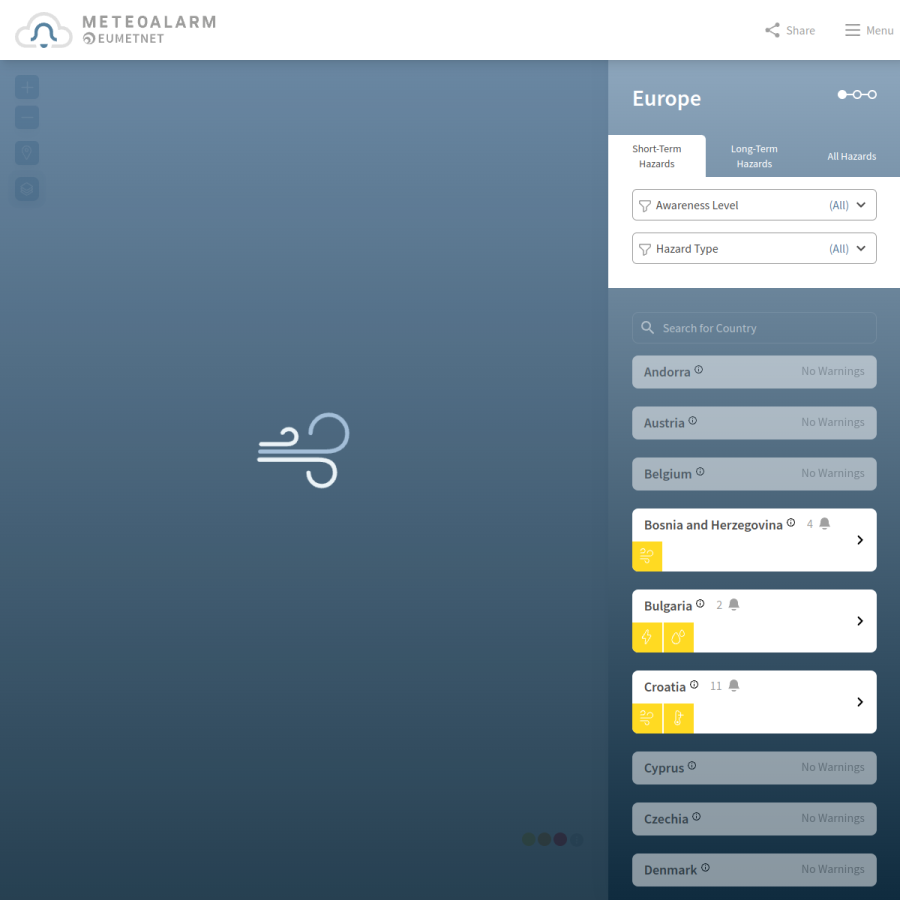The height and width of the screenshot is (900, 900).
Task: Select the Austria country row
Action: (x=754, y=423)
